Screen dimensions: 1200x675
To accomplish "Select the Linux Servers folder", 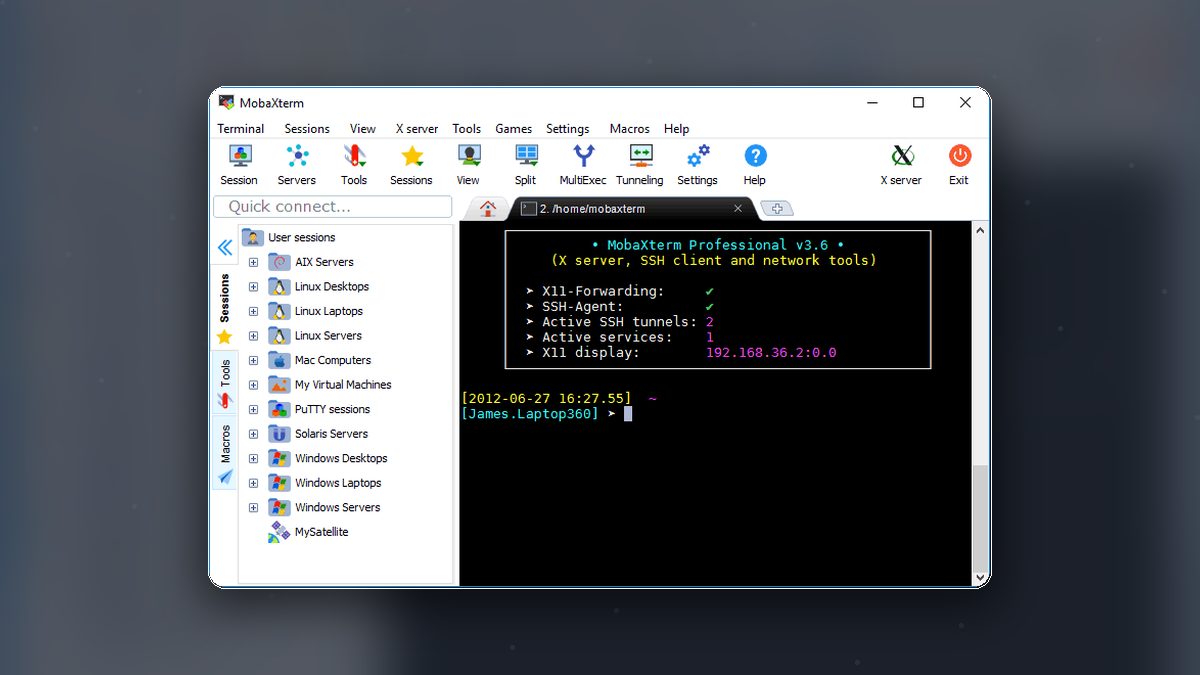I will 315,336.
